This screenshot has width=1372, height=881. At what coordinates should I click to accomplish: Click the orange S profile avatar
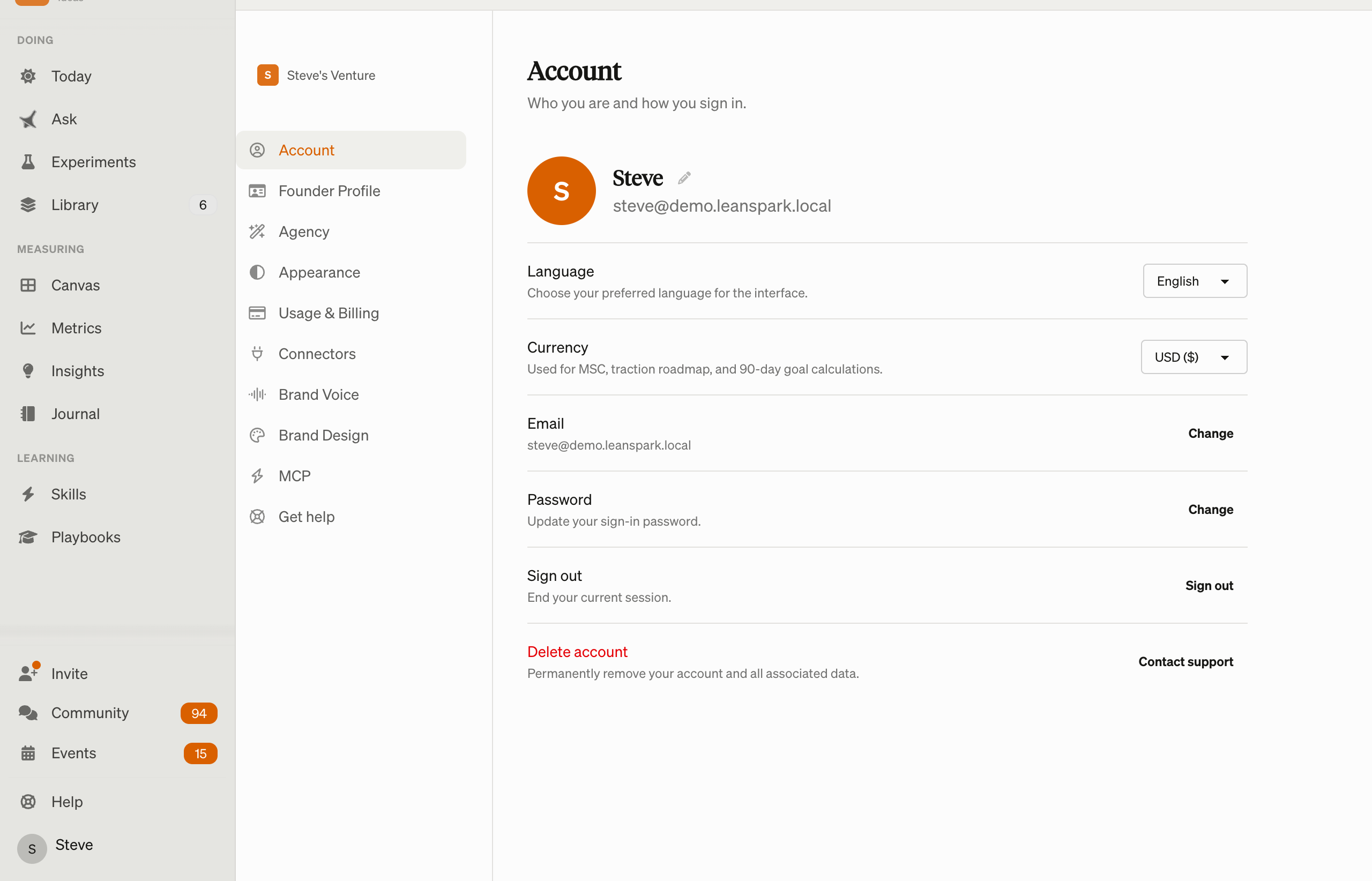tap(561, 190)
